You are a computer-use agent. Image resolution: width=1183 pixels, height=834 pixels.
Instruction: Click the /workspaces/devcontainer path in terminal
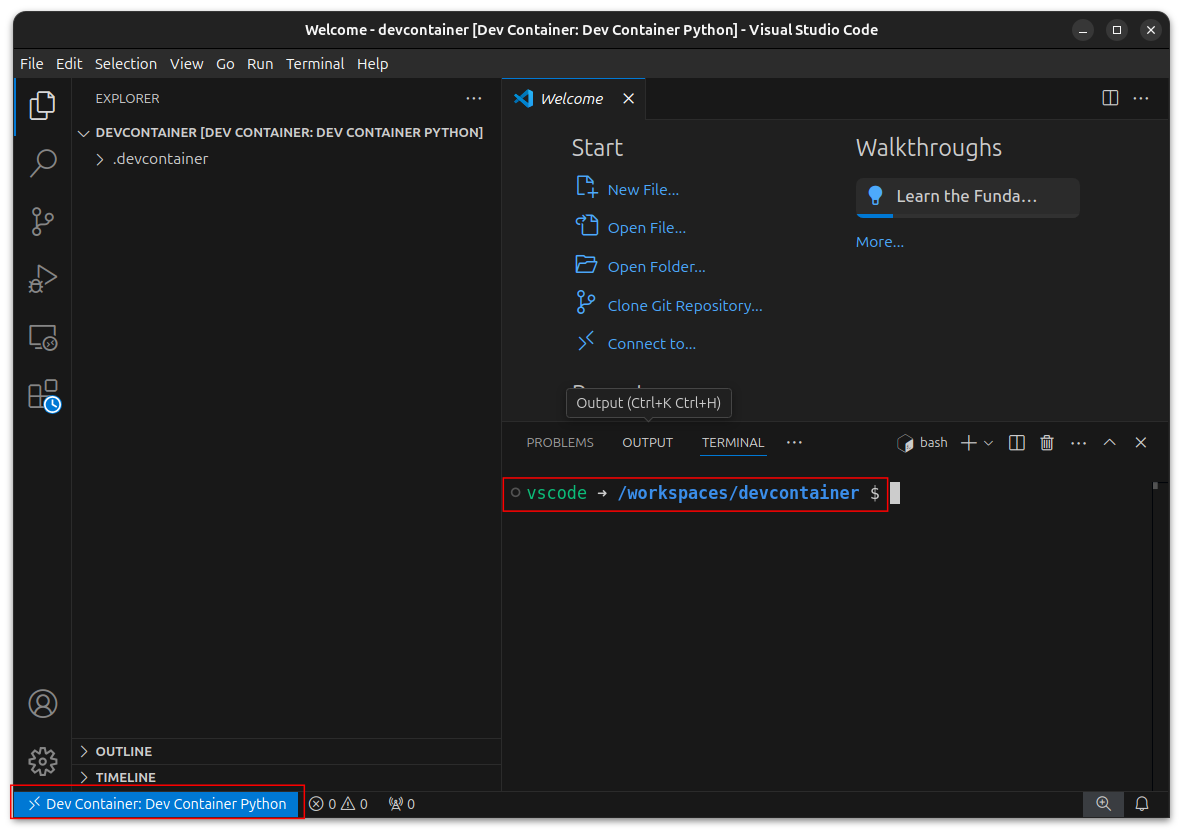pyautogui.click(x=738, y=494)
